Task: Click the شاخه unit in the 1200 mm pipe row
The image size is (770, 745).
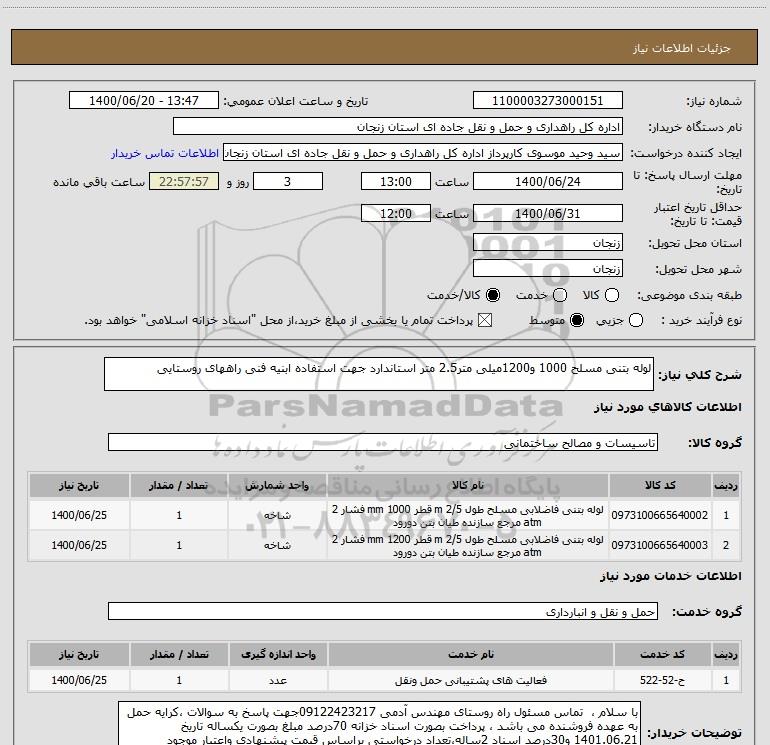Action: 277,546
